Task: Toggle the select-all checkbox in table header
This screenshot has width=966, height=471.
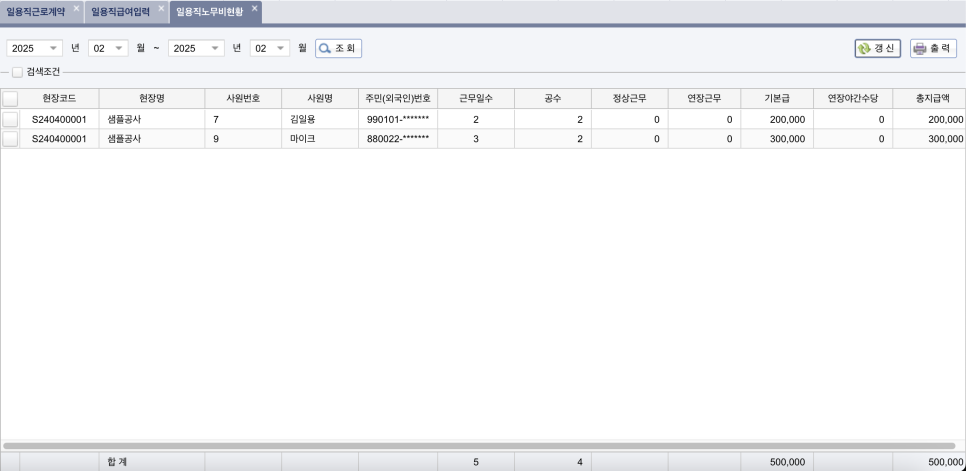Action: (x=10, y=99)
